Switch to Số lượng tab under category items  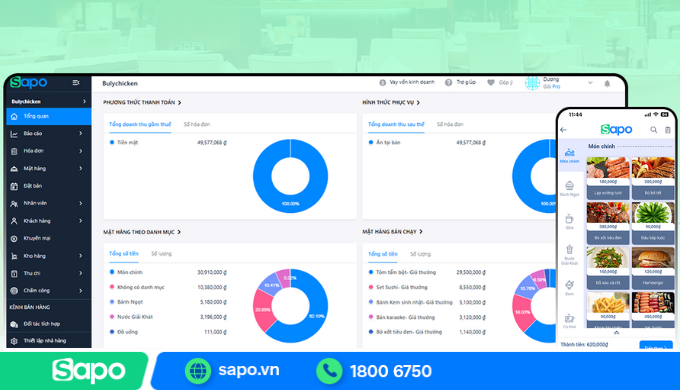pos(161,254)
